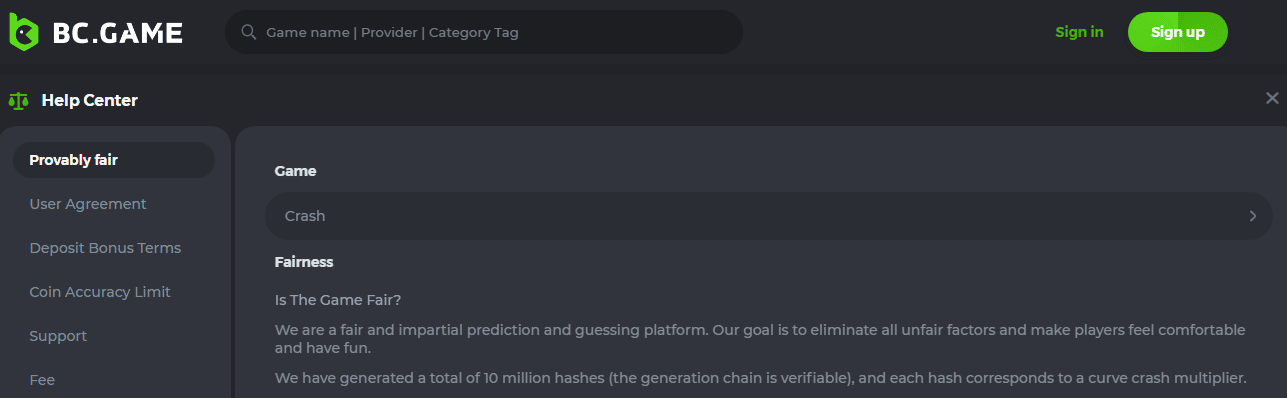
Task: Click the Fairness heading
Action: [304, 262]
